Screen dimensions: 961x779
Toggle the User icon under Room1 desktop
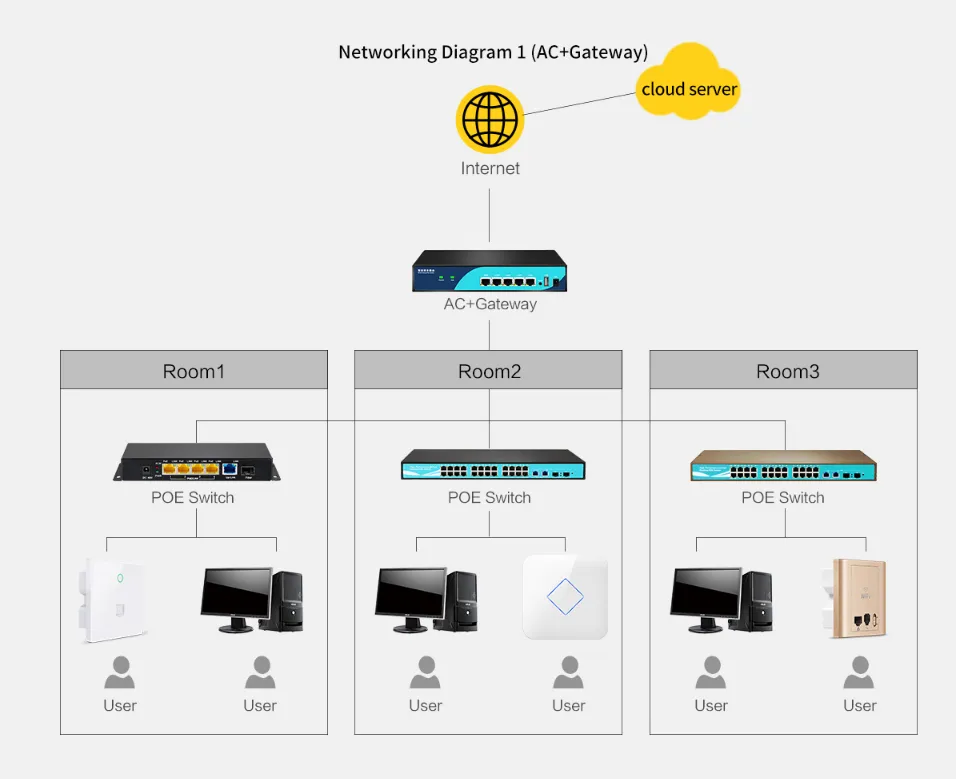(x=260, y=670)
